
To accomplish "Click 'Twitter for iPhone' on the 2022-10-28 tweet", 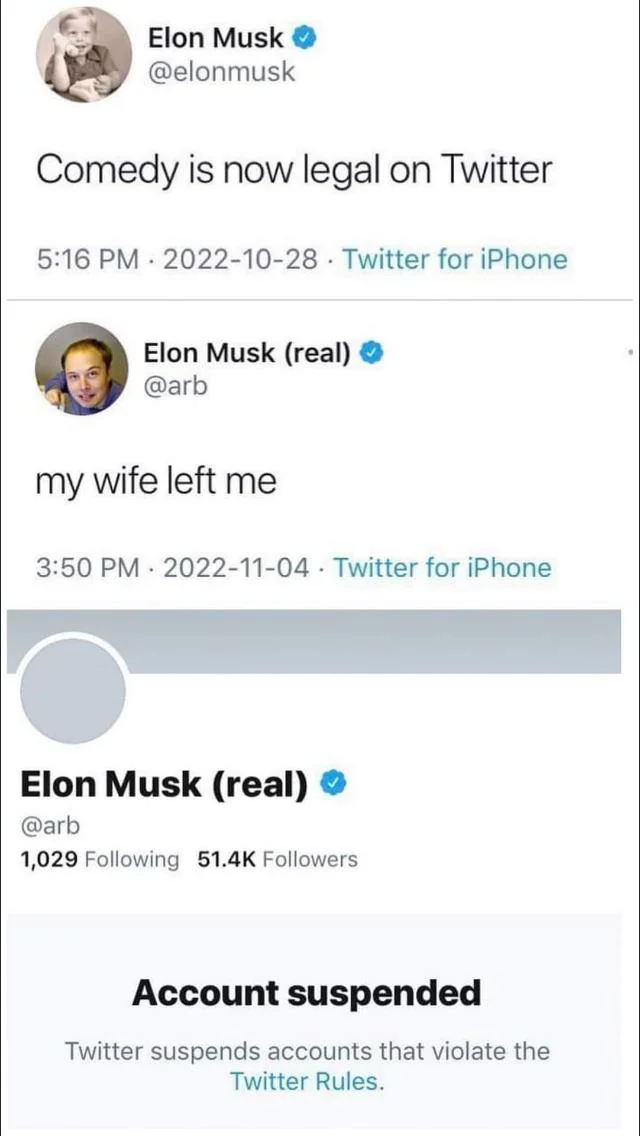I will (455, 260).
